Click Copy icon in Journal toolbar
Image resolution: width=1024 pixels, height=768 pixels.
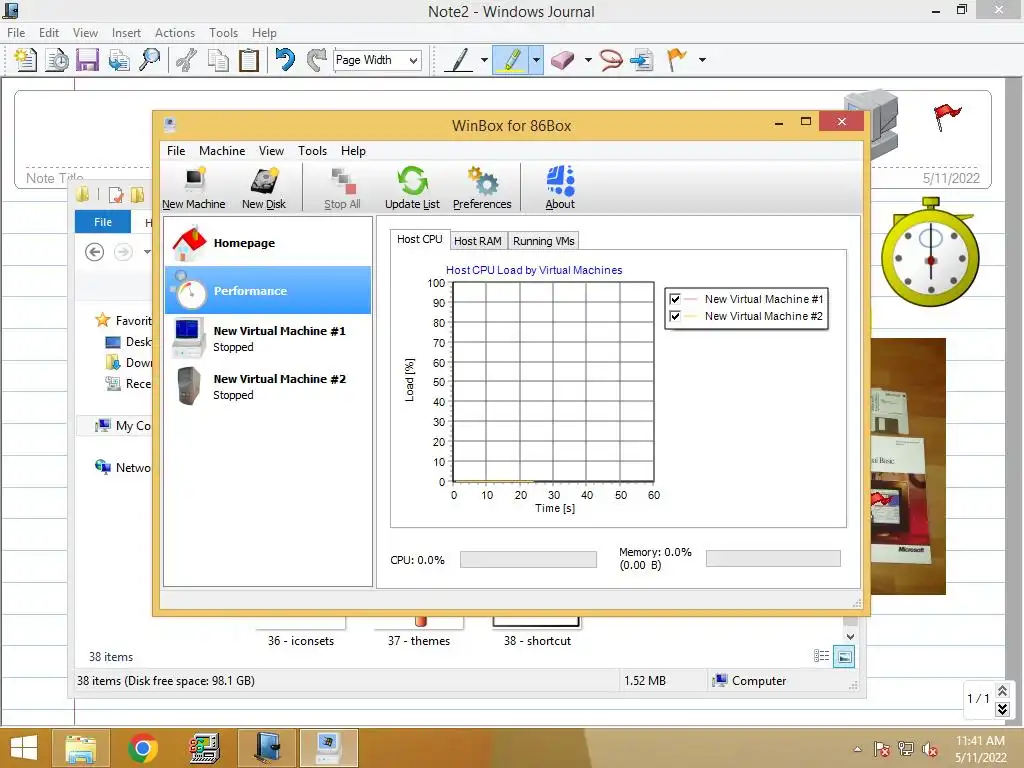(x=218, y=60)
